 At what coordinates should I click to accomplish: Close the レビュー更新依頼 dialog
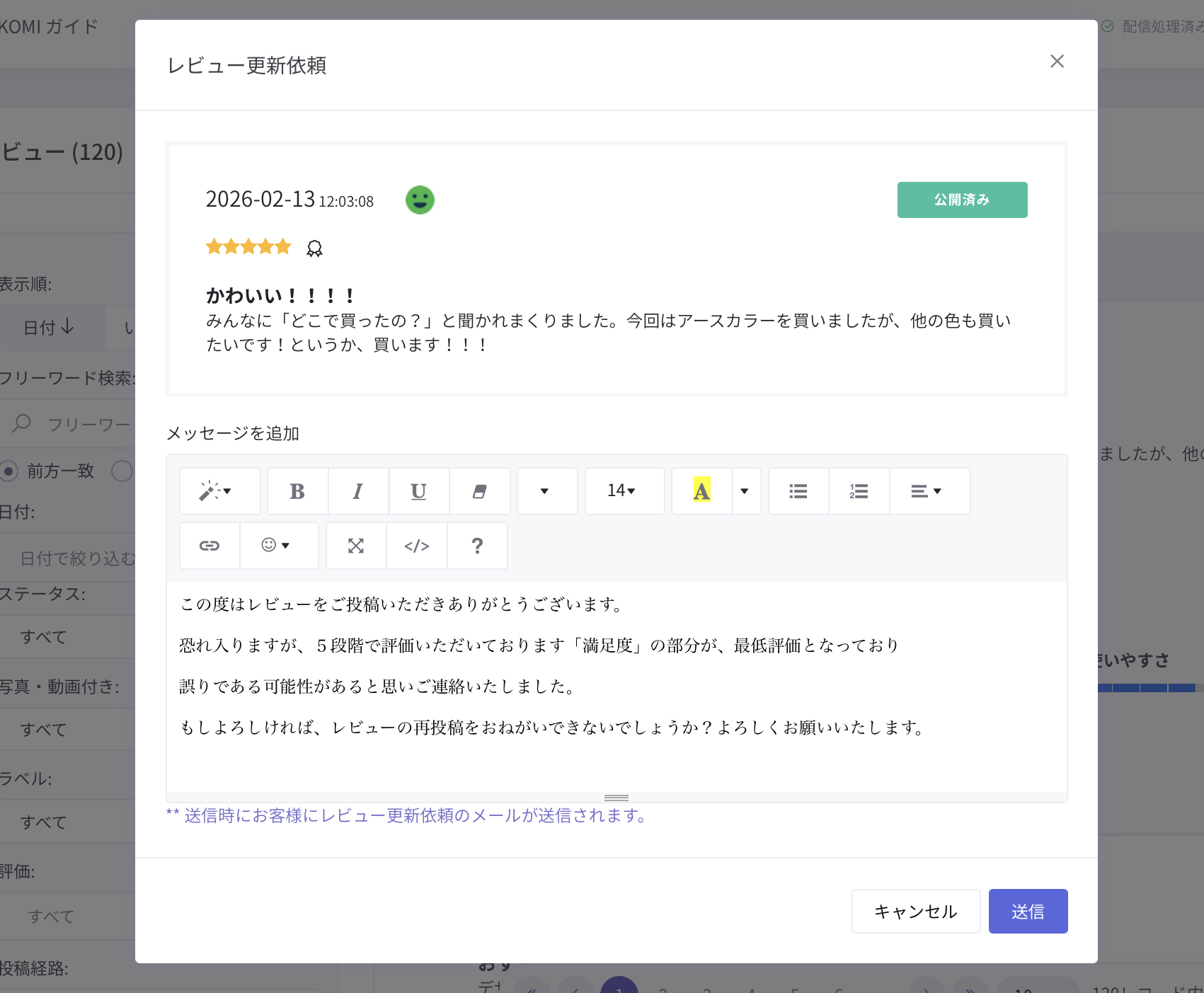pyautogui.click(x=1057, y=62)
